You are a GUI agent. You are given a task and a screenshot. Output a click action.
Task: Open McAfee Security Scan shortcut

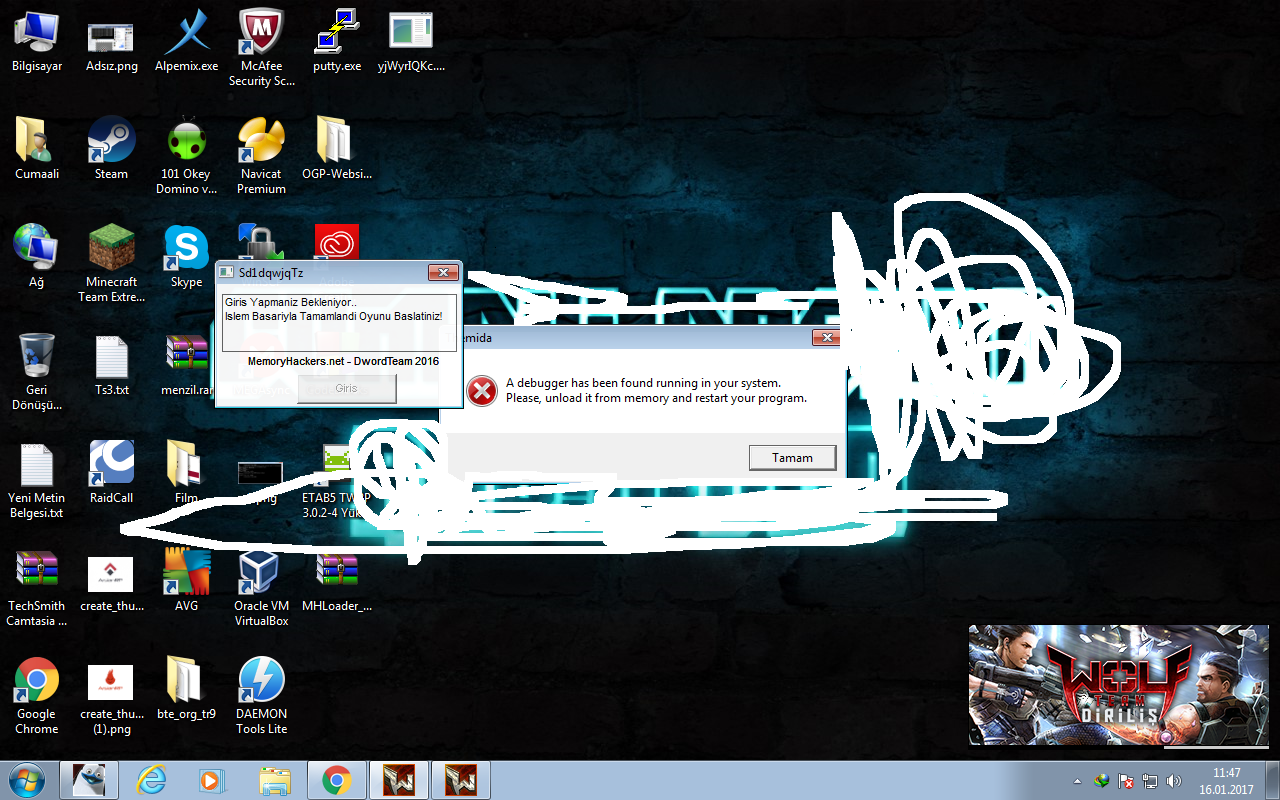261,48
